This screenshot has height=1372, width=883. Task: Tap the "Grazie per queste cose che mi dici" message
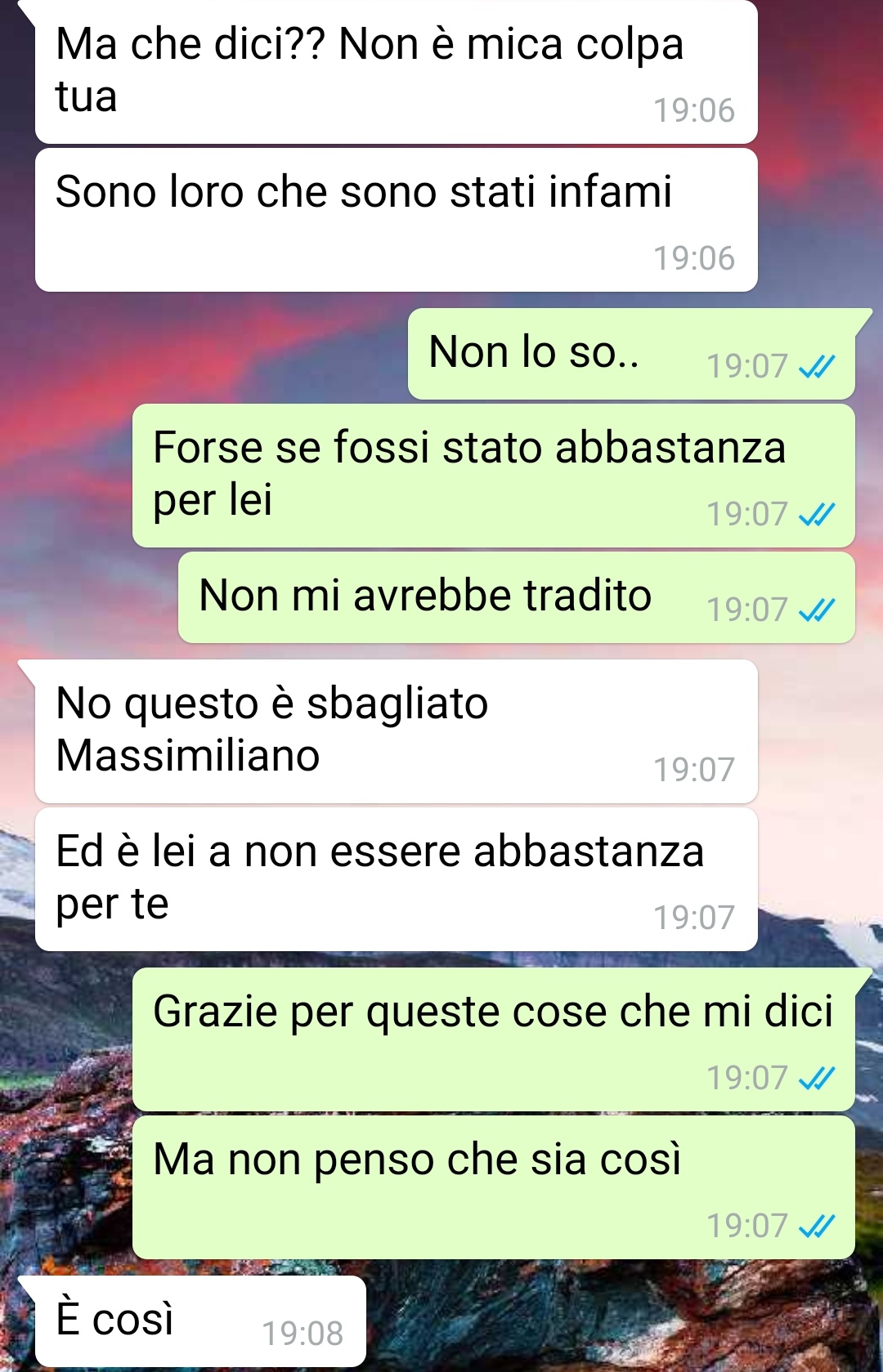[x=493, y=1039]
